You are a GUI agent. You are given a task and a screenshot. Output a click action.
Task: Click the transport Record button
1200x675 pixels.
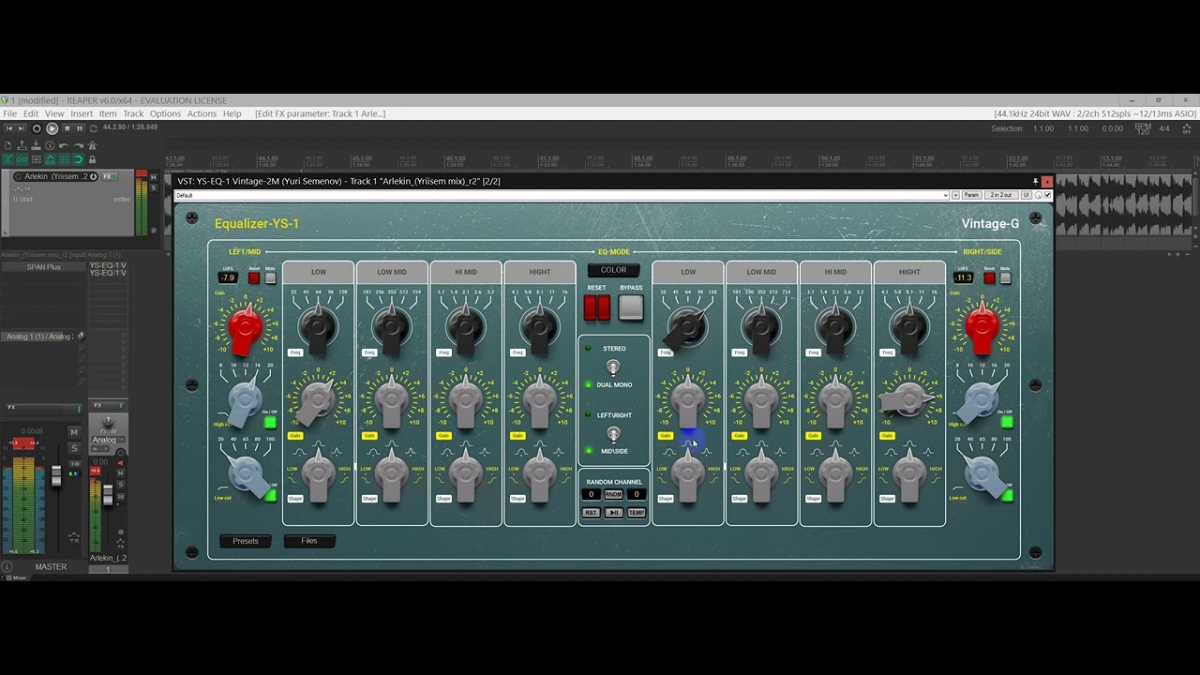coord(37,129)
